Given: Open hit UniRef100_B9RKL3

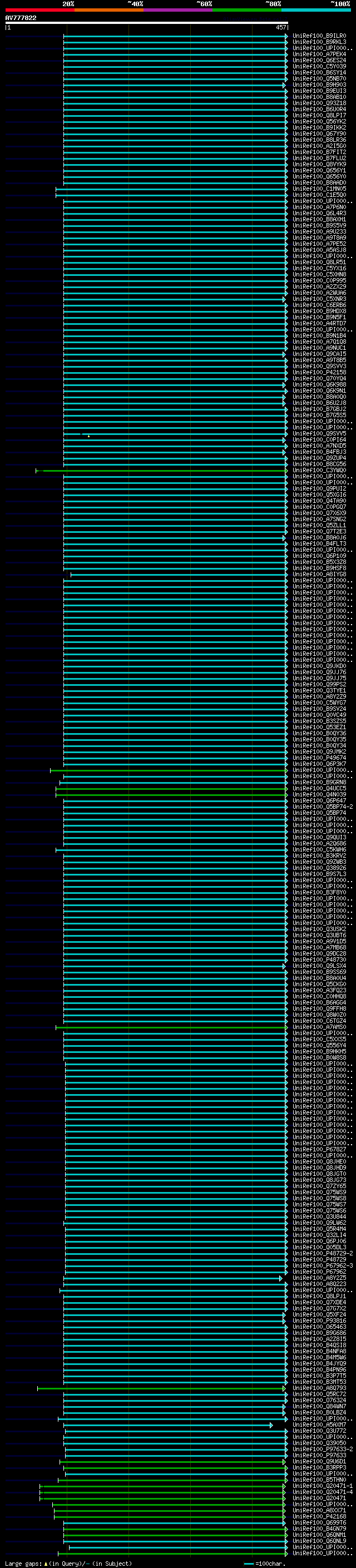Looking at the screenshot, I should [319, 42].
